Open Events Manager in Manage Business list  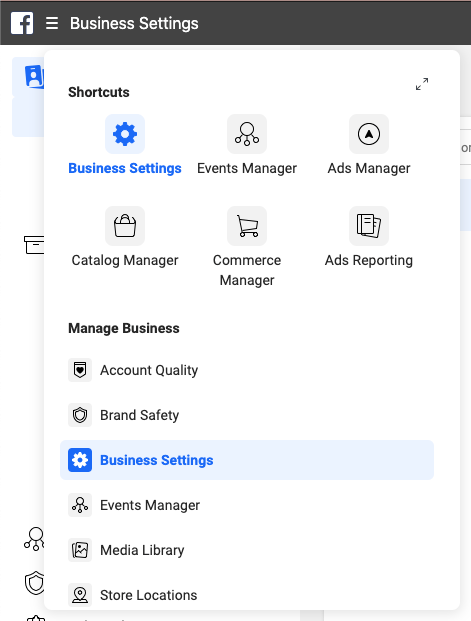(x=247, y=505)
